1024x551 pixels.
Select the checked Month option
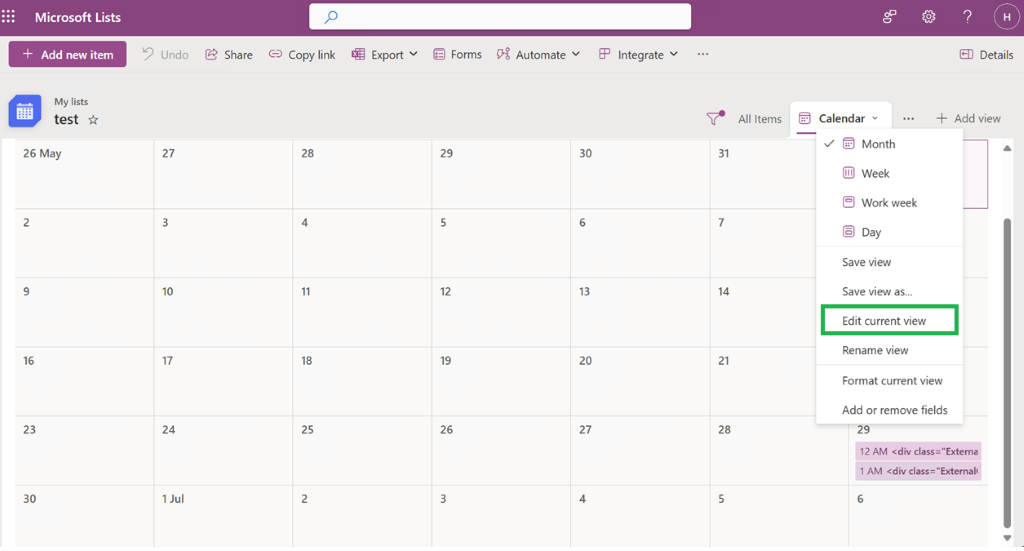click(889, 144)
